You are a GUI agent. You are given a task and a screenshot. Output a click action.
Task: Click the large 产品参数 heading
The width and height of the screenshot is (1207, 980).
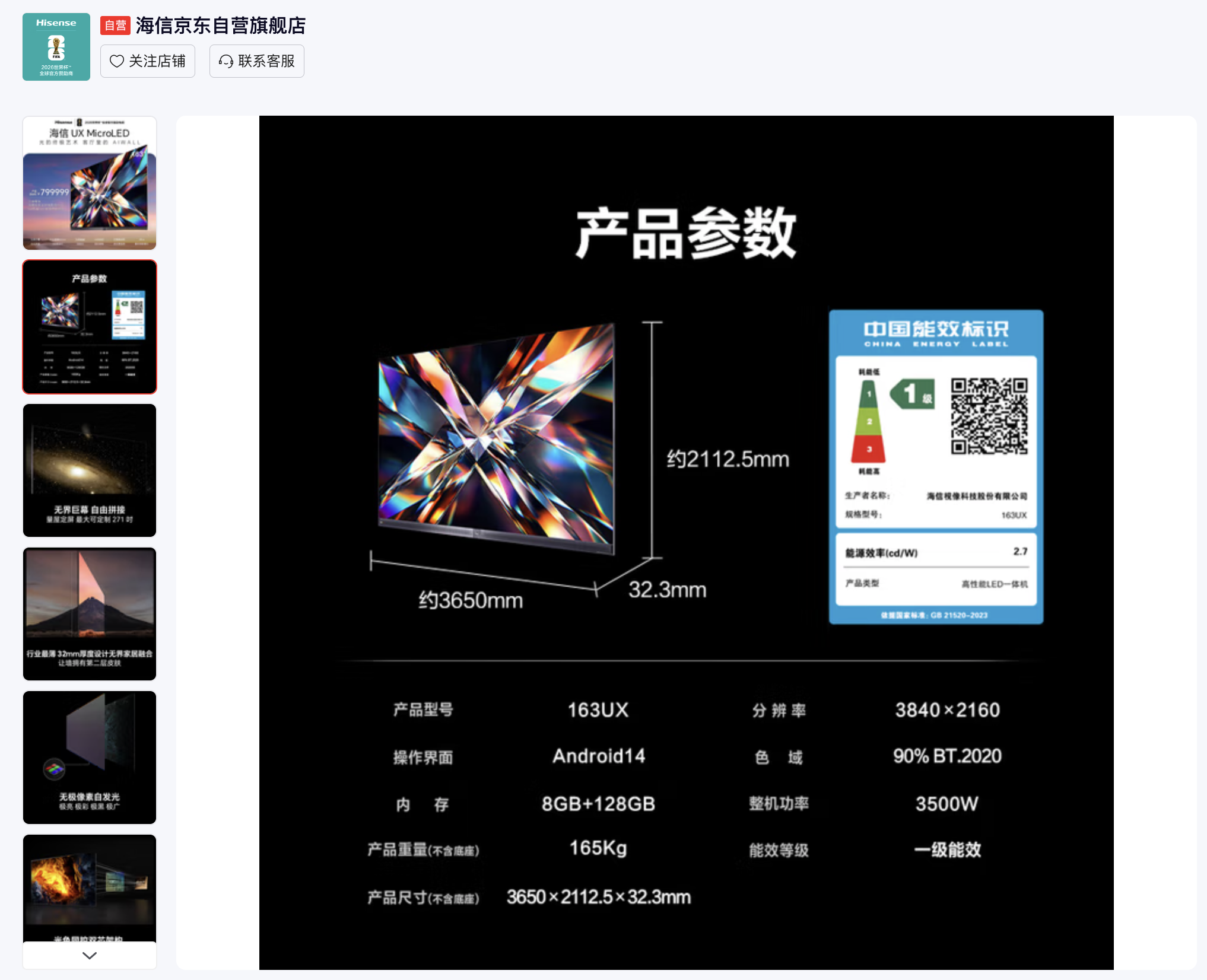click(x=686, y=233)
